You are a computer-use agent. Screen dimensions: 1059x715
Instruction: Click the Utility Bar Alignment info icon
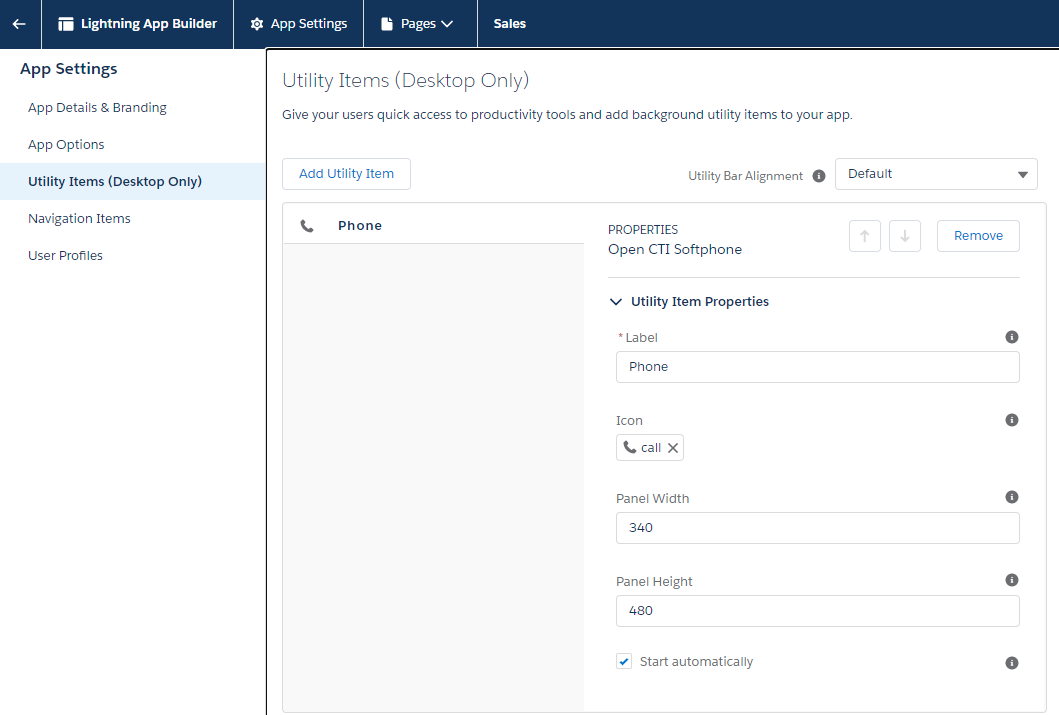point(819,176)
